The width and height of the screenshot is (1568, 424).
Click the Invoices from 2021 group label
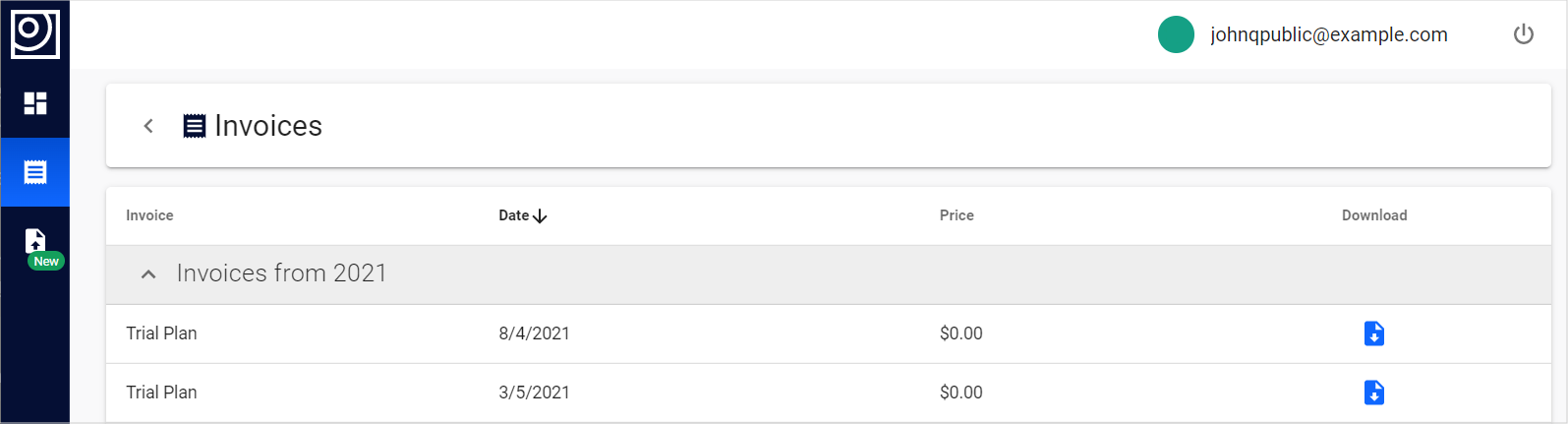click(x=281, y=273)
